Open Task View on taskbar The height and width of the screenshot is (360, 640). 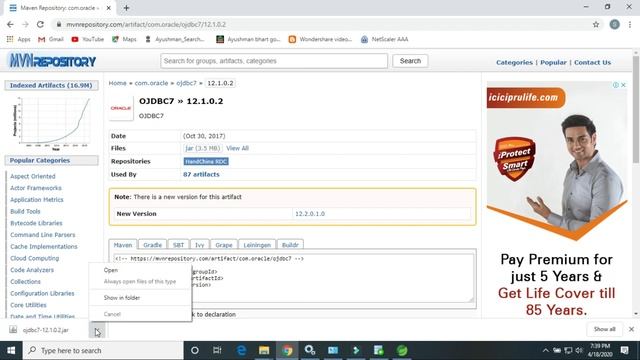(x=217, y=351)
